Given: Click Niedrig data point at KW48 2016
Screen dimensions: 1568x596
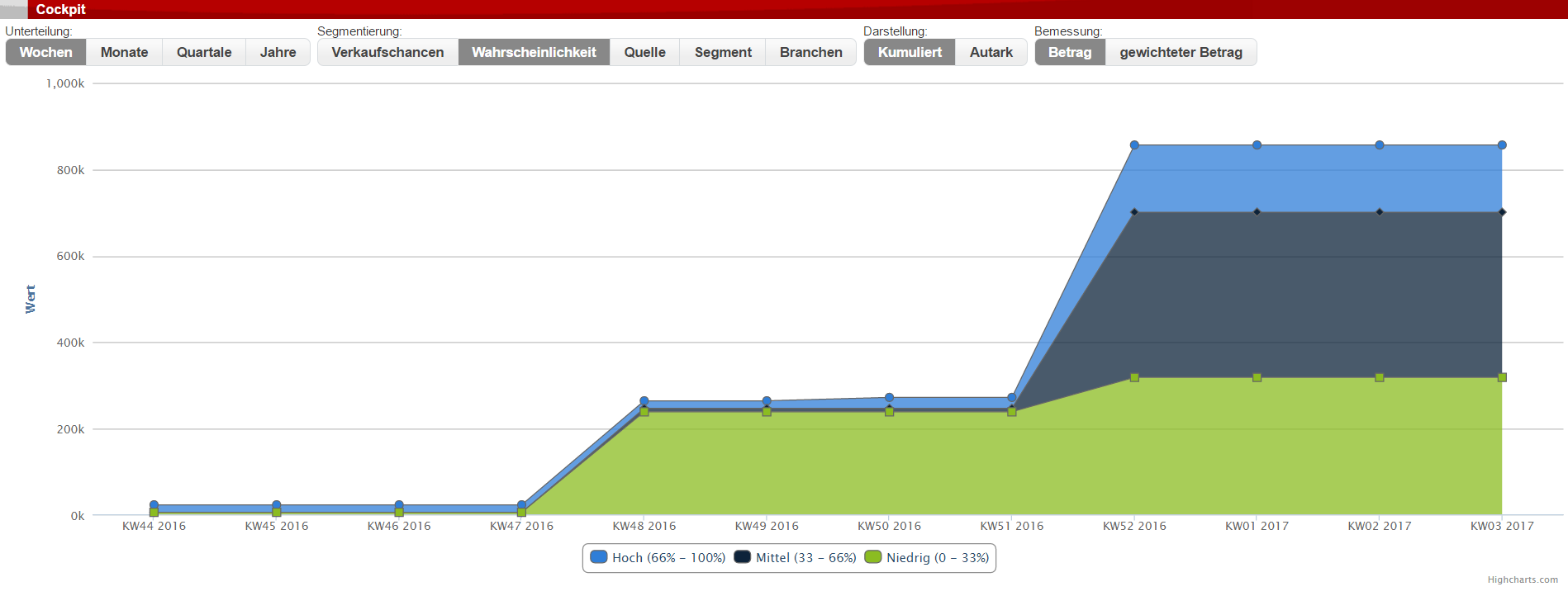Looking at the screenshot, I should [644, 412].
